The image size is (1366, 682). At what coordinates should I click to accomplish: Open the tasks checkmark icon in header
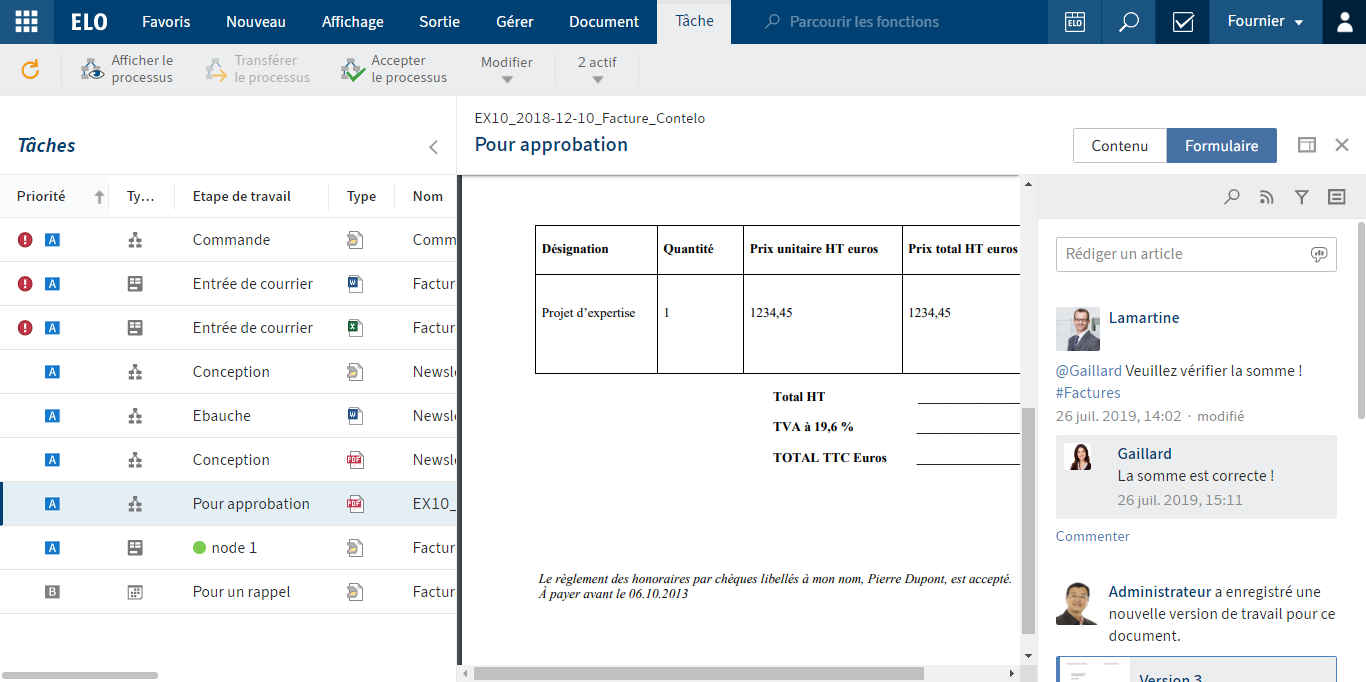(x=1183, y=22)
